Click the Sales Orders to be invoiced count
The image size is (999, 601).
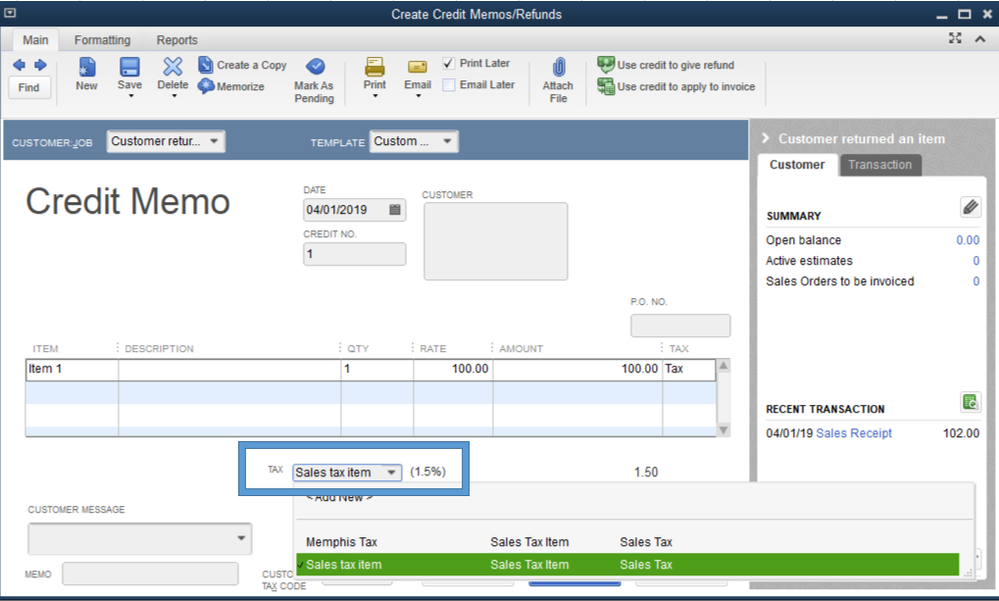click(x=975, y=281)
